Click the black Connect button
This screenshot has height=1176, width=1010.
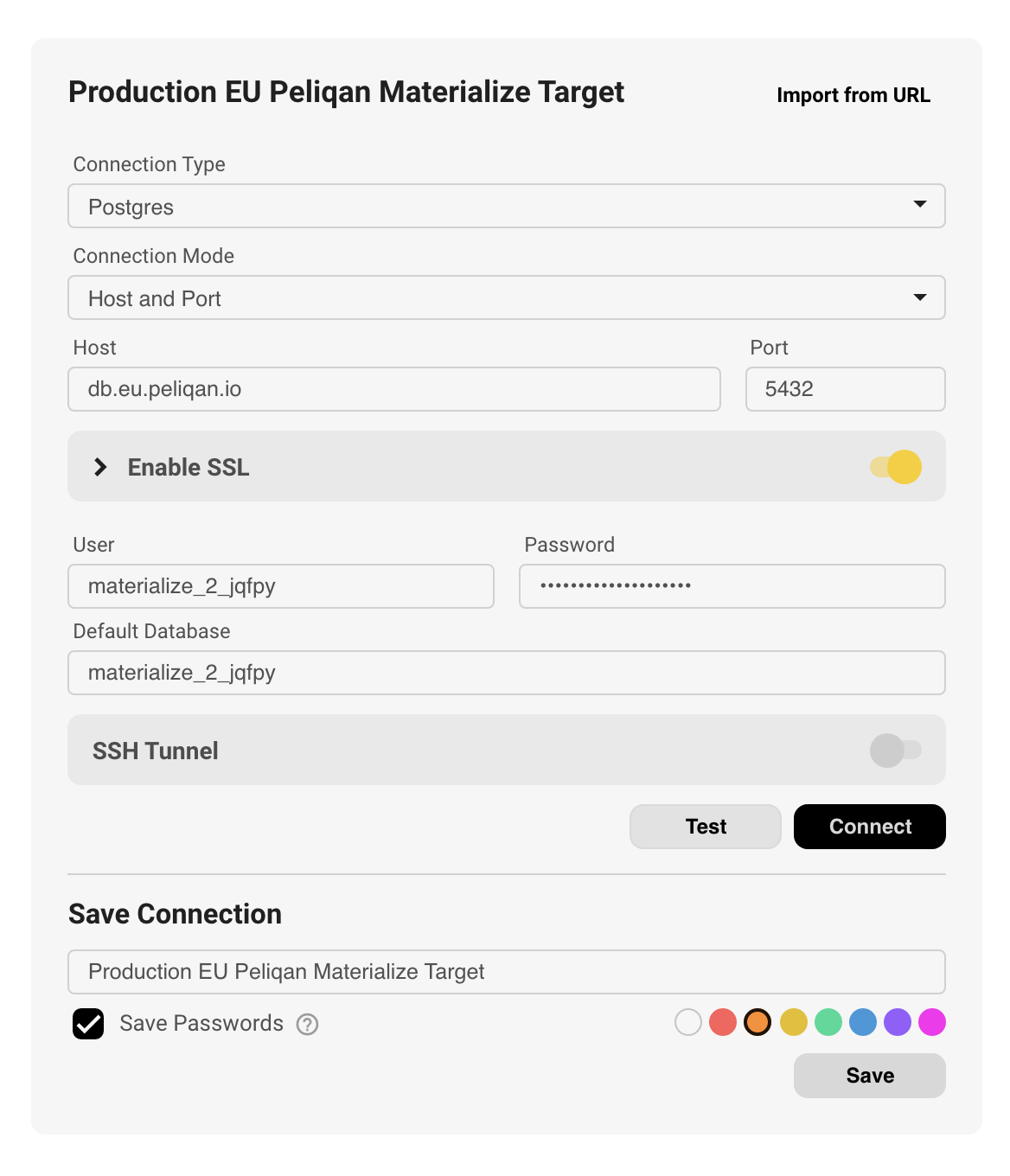(870, 827)
